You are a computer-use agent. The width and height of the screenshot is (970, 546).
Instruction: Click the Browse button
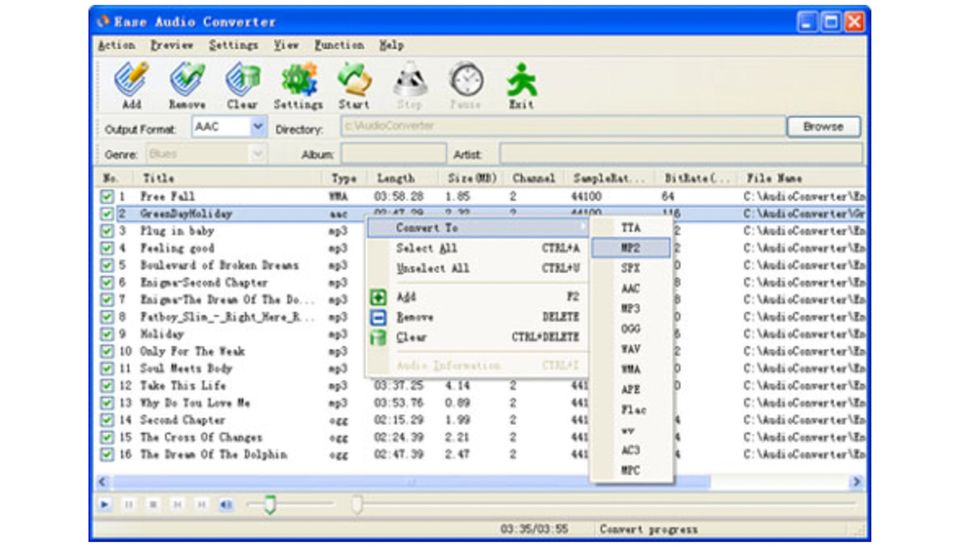[x=823, y=127]
